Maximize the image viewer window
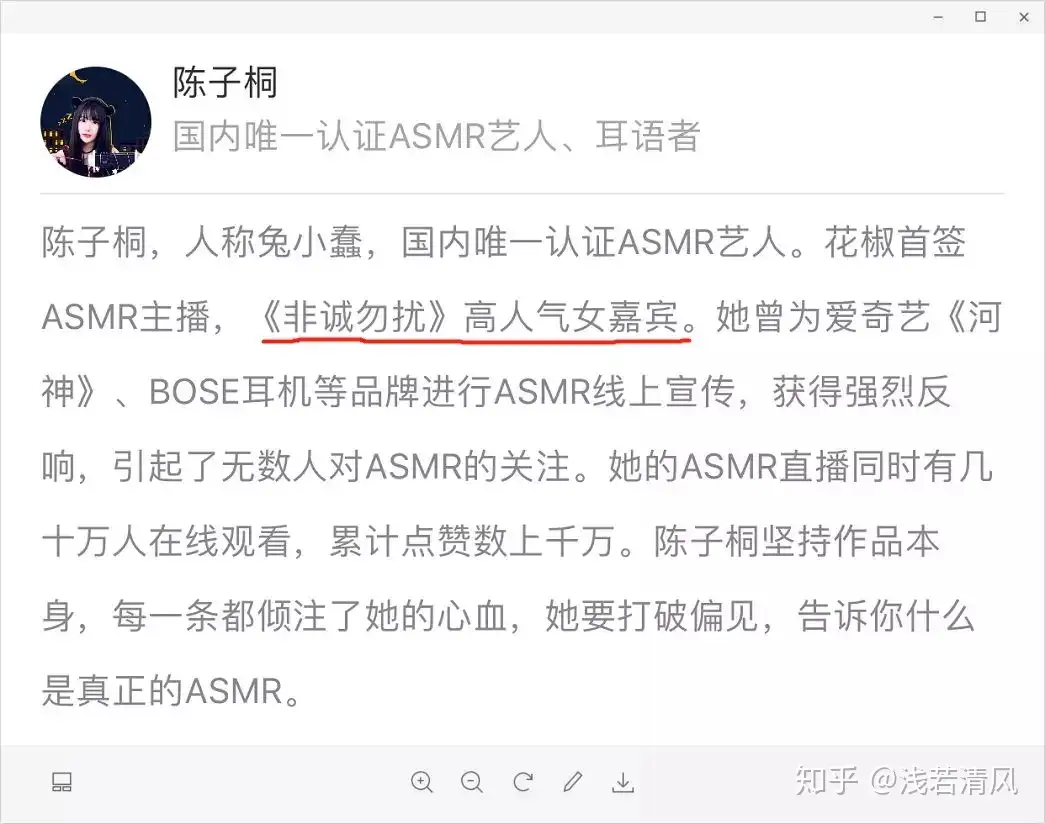The height and width of the screenshot is (824, 1045). [980, 17]
